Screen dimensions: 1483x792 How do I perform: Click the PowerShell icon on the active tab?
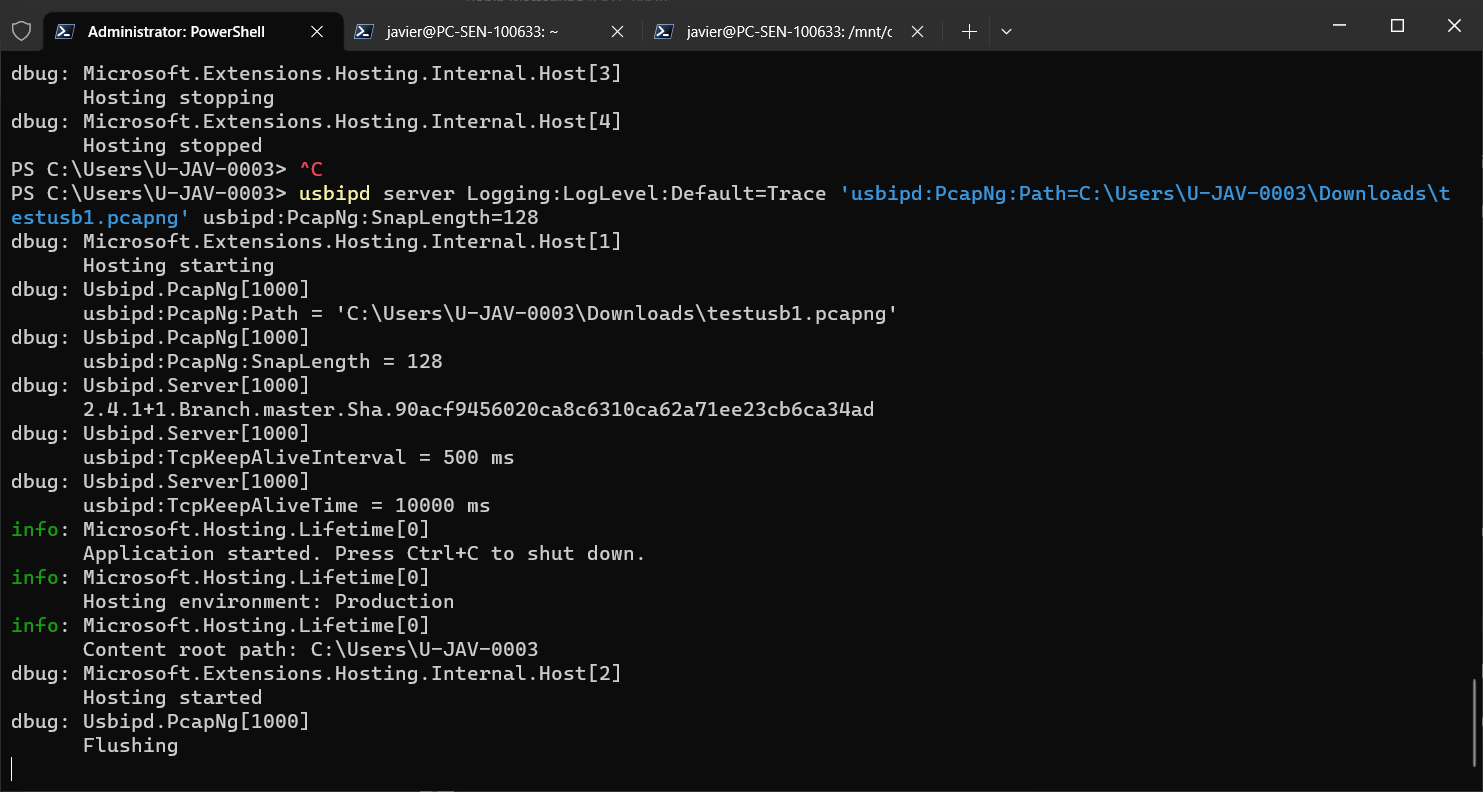click(x=65, y=31)
